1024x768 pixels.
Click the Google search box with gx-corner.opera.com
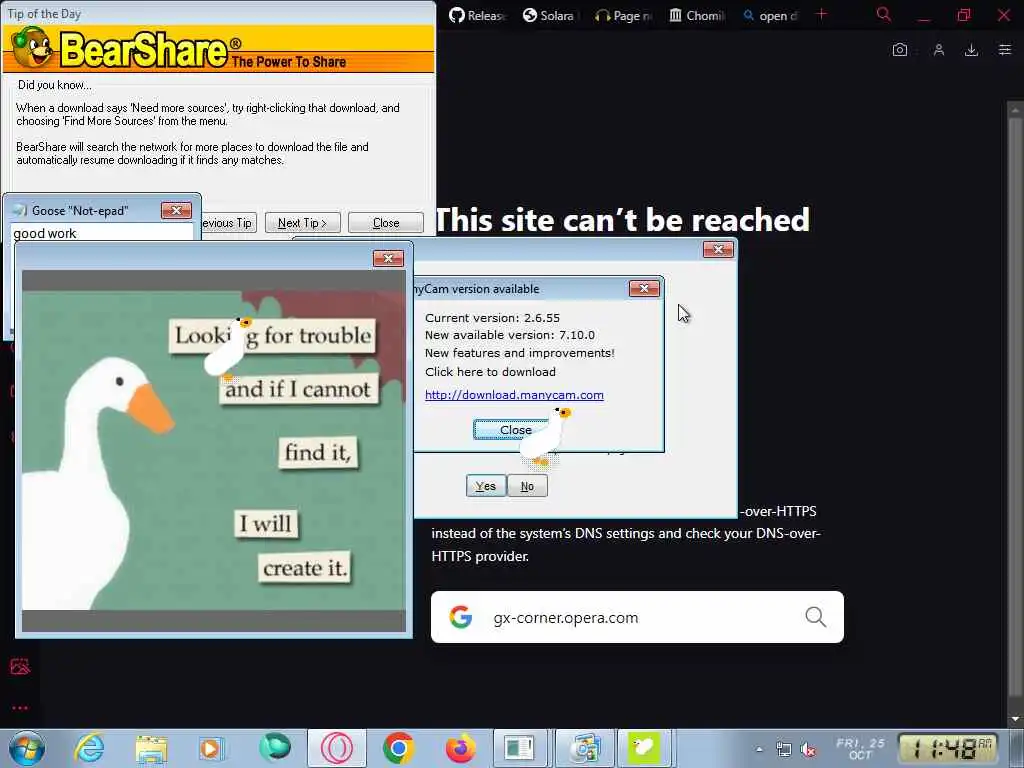[x=637, y=617]
